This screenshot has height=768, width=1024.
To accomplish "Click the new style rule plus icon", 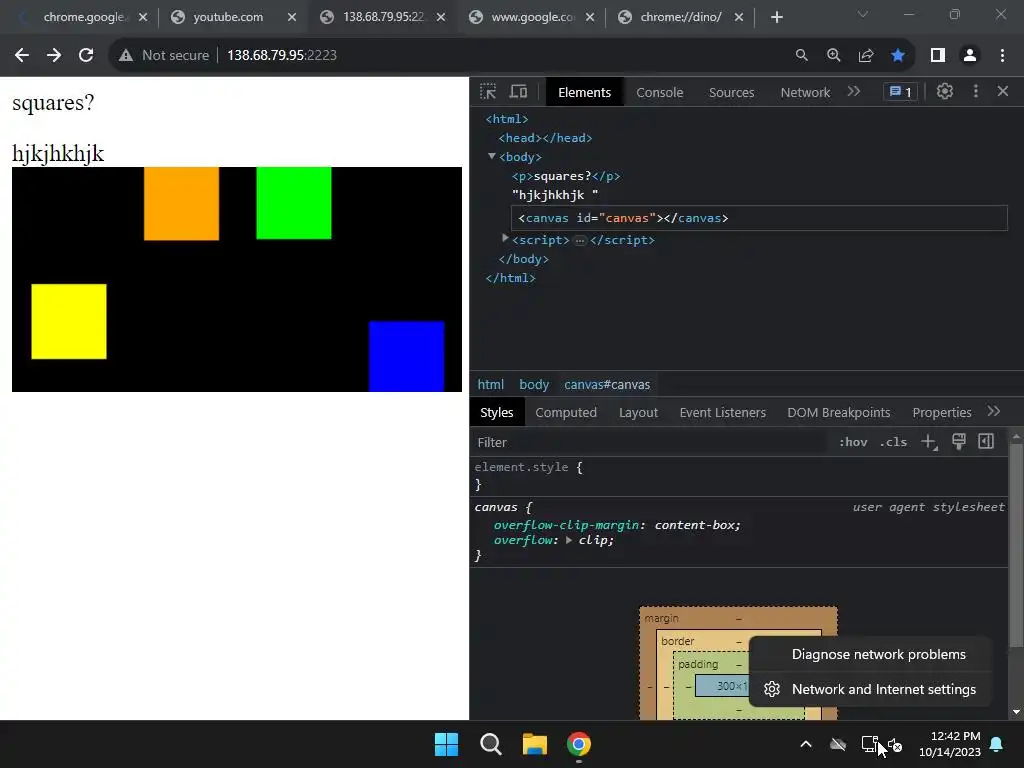I will [x=929, y=442].
